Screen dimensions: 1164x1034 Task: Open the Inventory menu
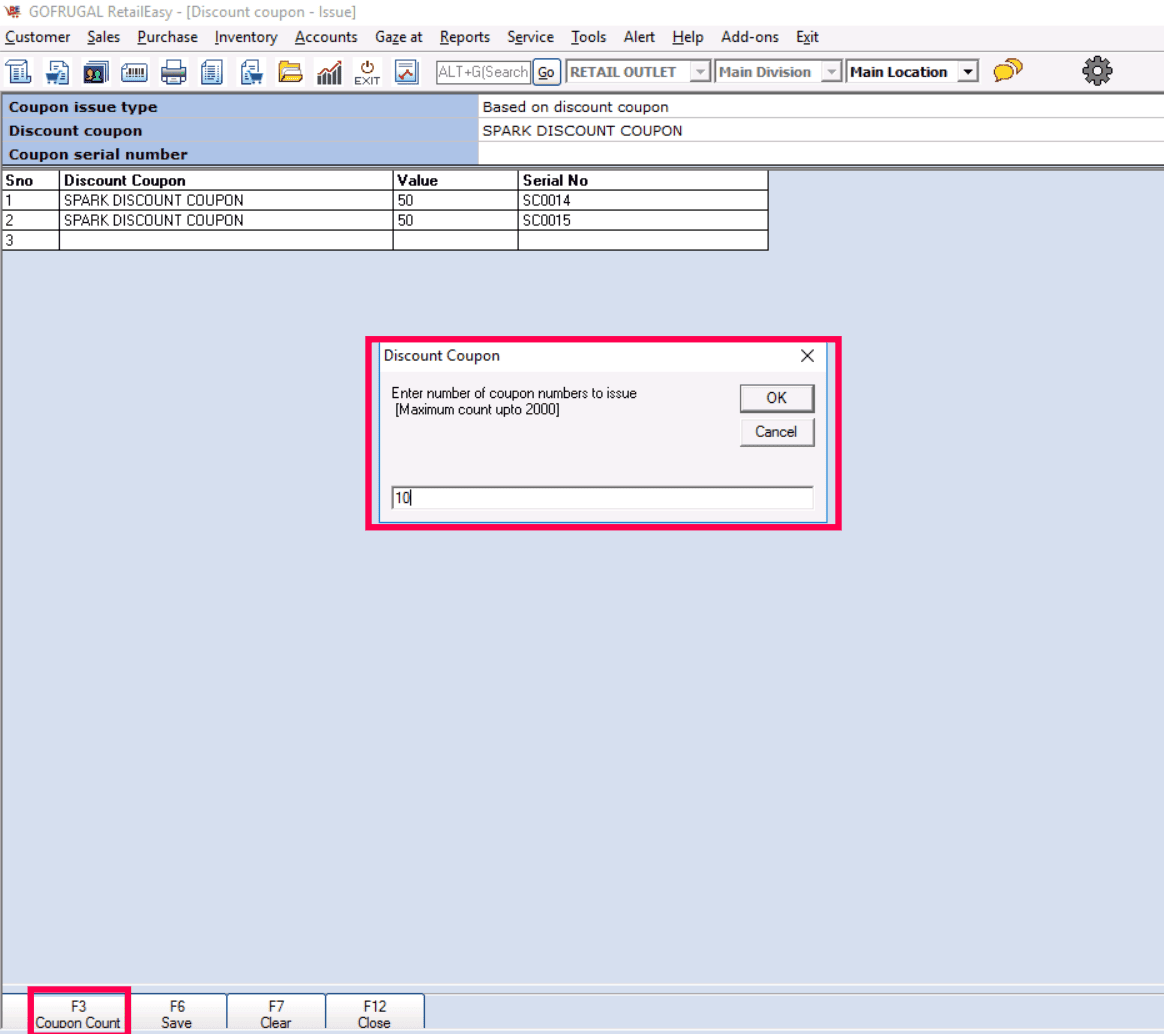tap(246, 37)
